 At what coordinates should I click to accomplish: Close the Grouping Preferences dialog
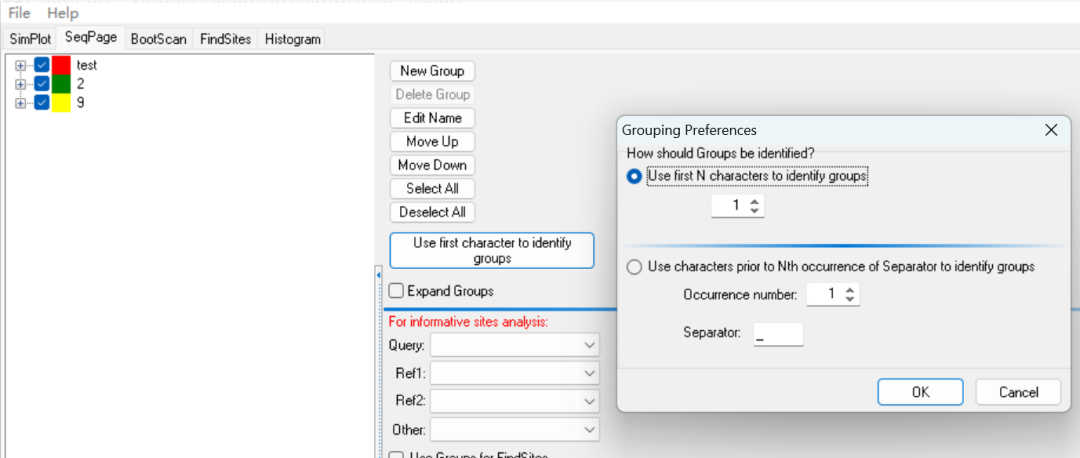point(1051,130)
